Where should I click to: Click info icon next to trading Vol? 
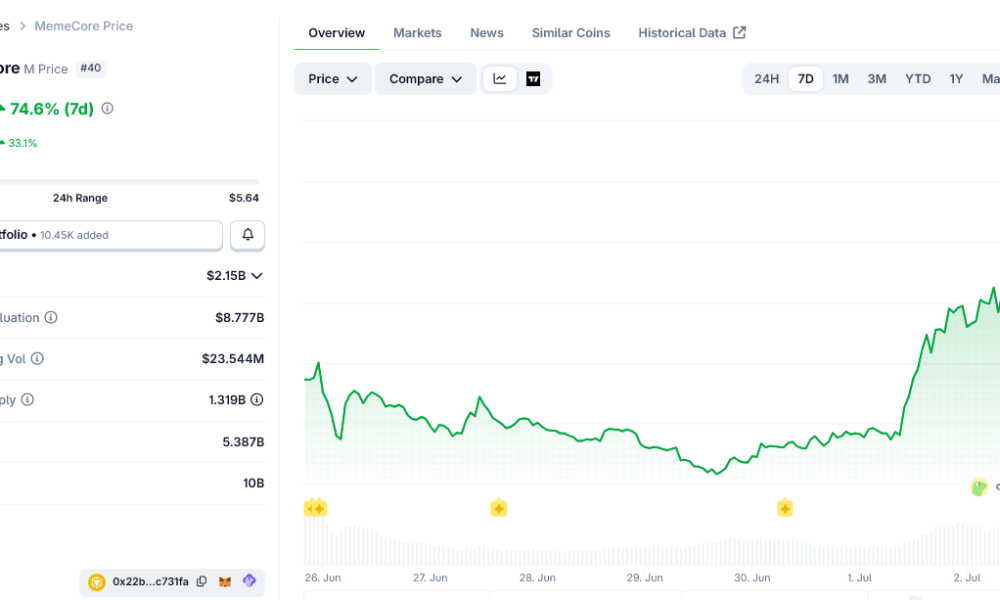pyautogui.click(x=37, y=358)
